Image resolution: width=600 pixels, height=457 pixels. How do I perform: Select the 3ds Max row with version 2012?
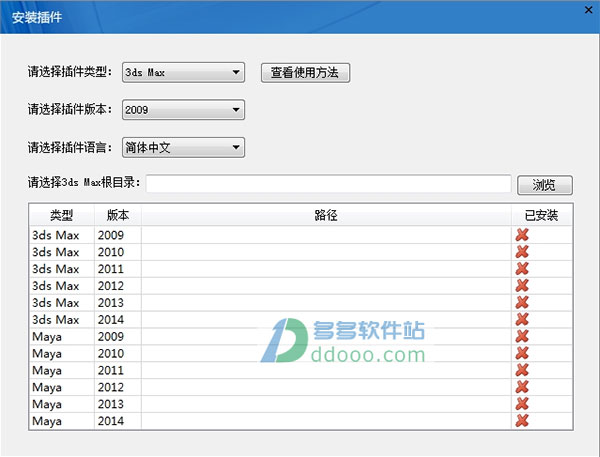(x=301, y=286)
